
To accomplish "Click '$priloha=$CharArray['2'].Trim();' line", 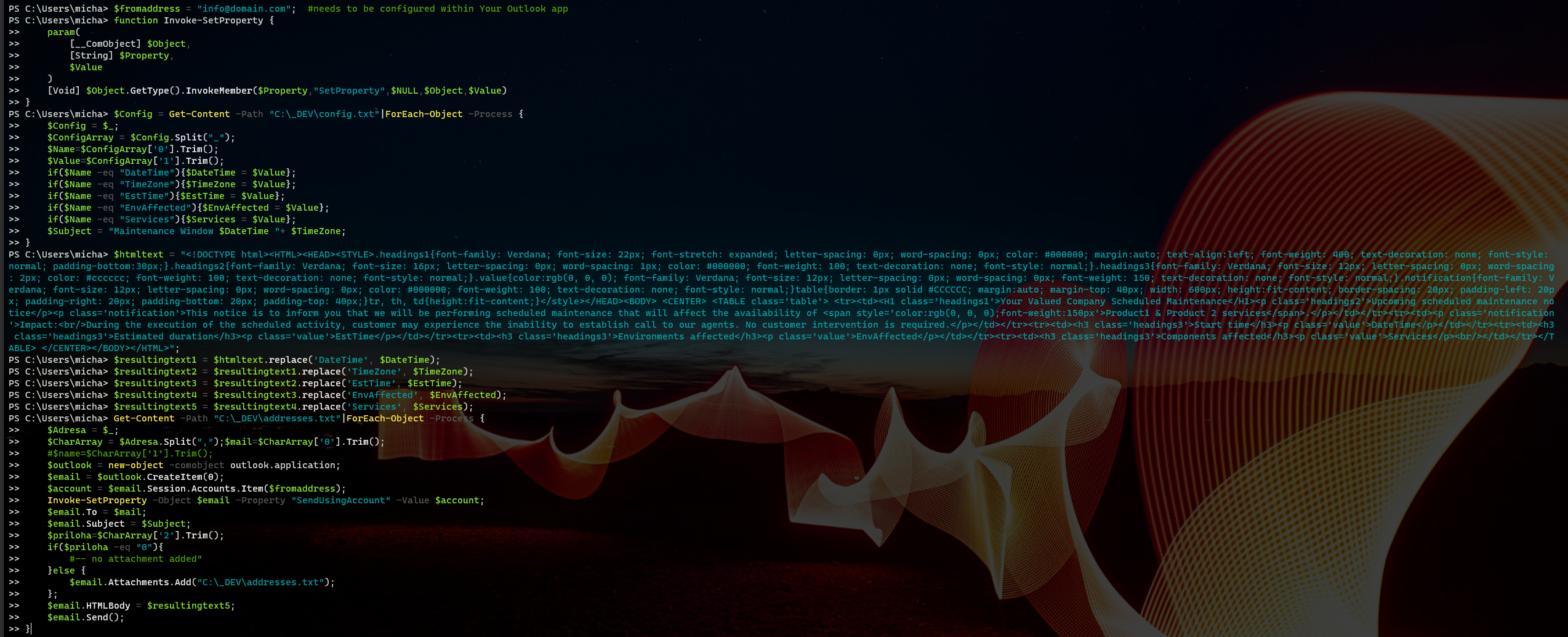I will click(x=136, y=535).
